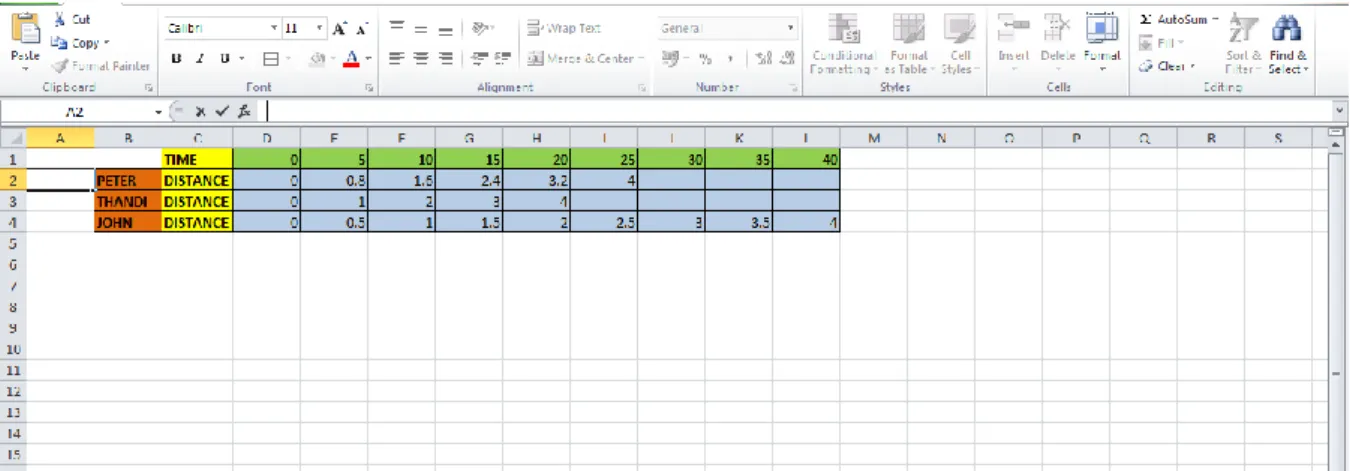
Task: Select column M header
Action: coord(874,138)
